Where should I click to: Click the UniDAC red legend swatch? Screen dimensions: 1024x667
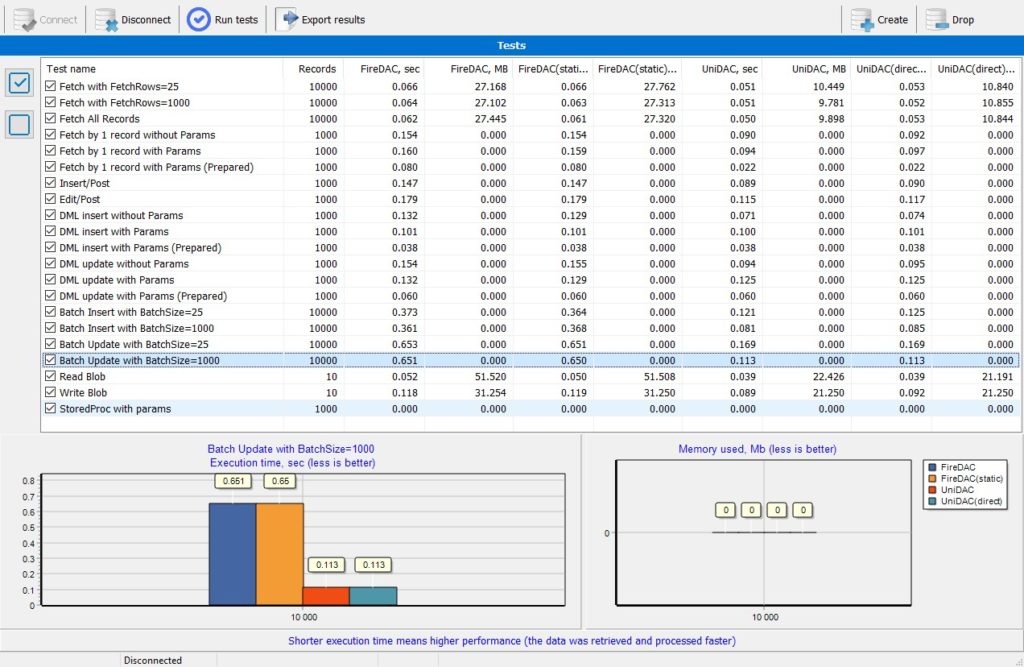point(933,490)
